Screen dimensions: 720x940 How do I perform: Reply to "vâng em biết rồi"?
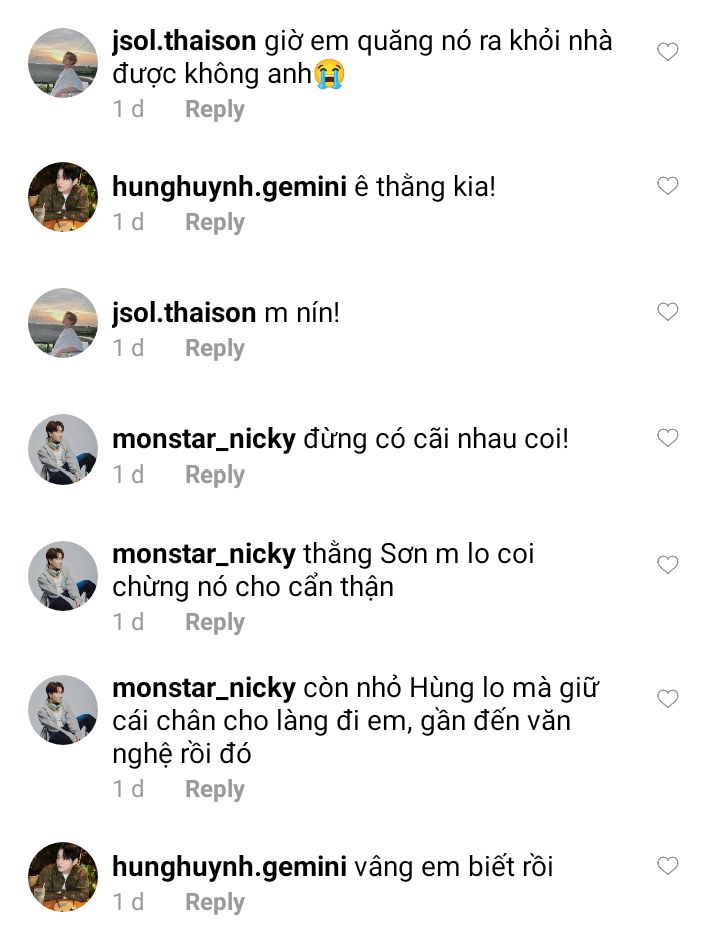coord(215,902)
